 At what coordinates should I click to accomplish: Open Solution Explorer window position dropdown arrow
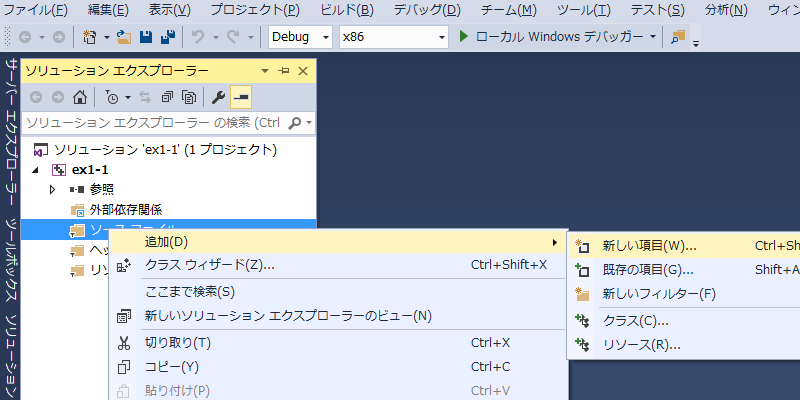click(x=265, y=71)
